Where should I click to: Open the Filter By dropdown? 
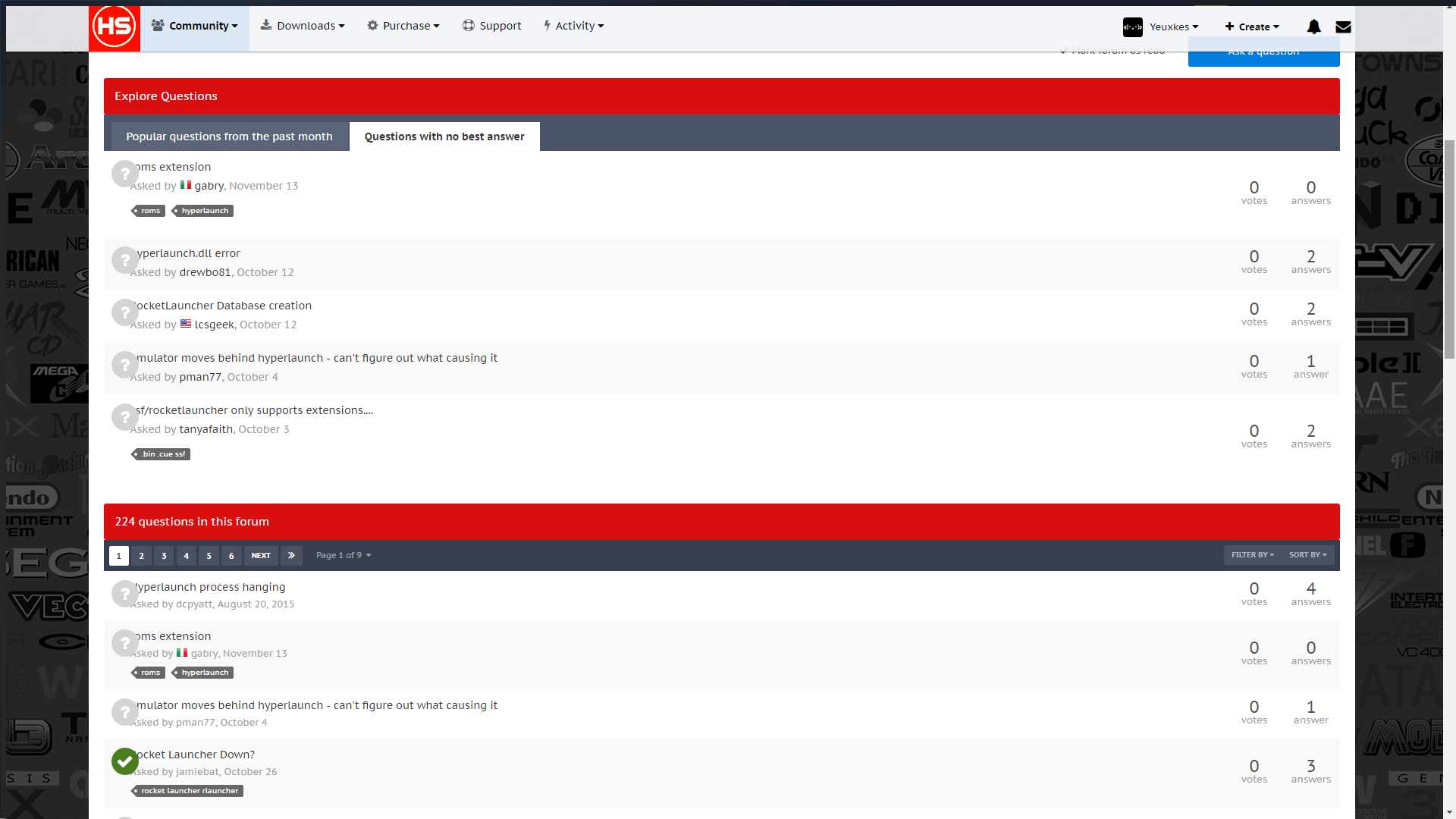pos(1252,555)
